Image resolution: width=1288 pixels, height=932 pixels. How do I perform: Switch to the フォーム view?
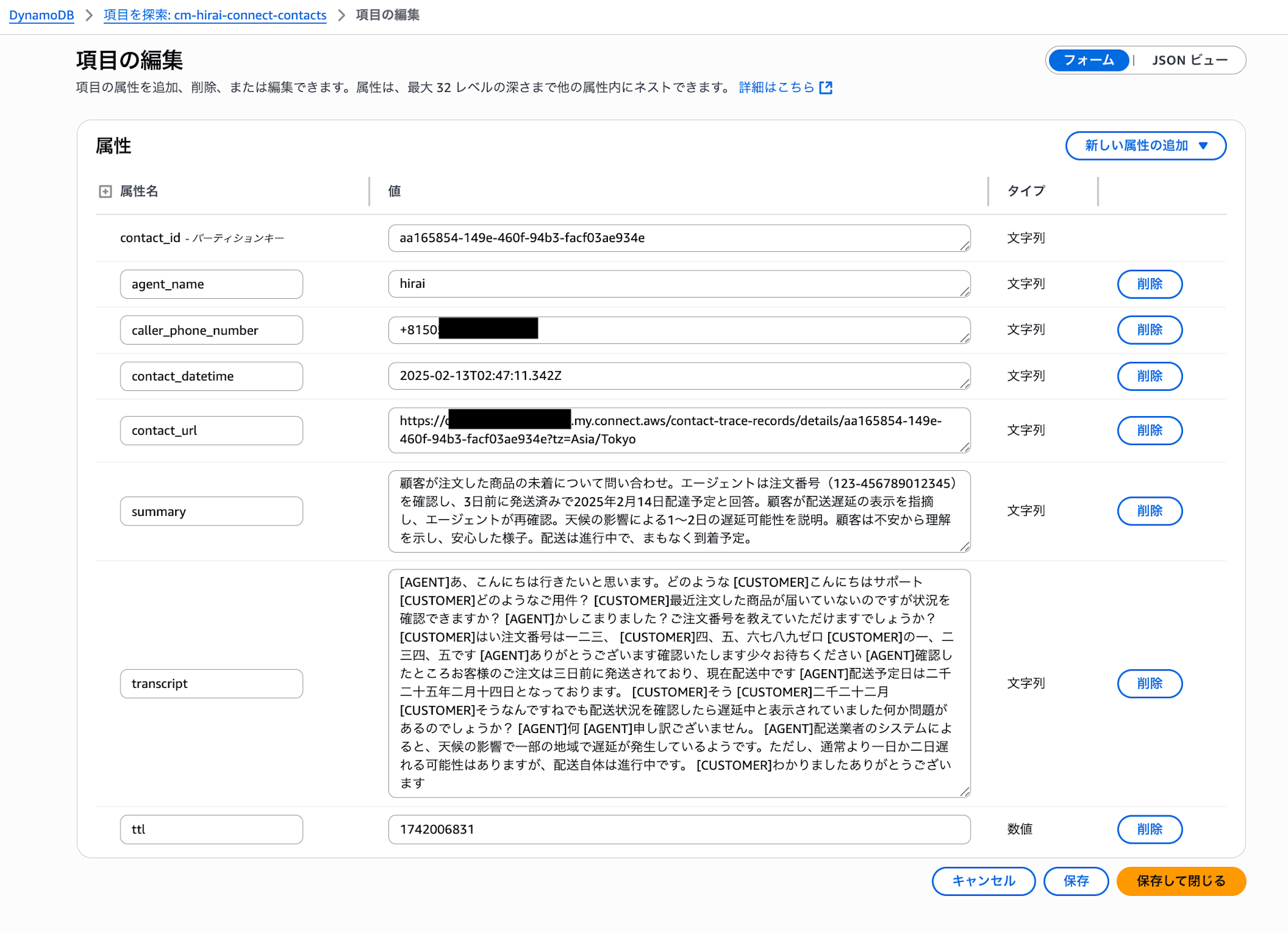pyautogui.click(x=1088, y=60)
